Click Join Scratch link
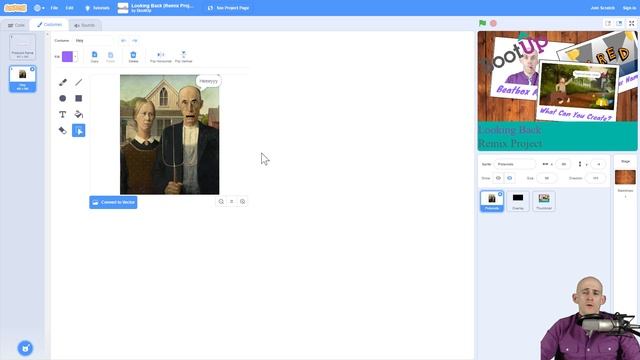 (x=602, y=8)
